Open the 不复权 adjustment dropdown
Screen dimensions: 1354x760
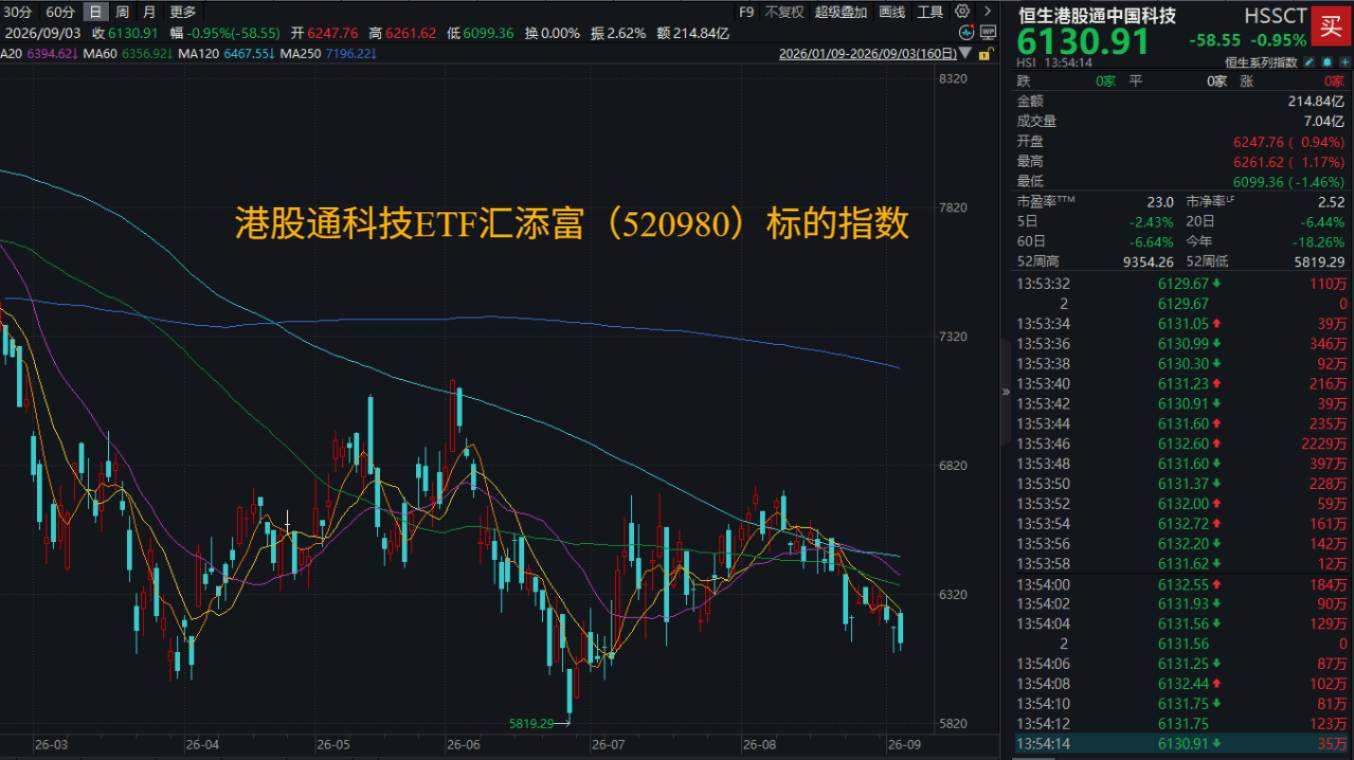pyautogui.click(x=784, y=12)
